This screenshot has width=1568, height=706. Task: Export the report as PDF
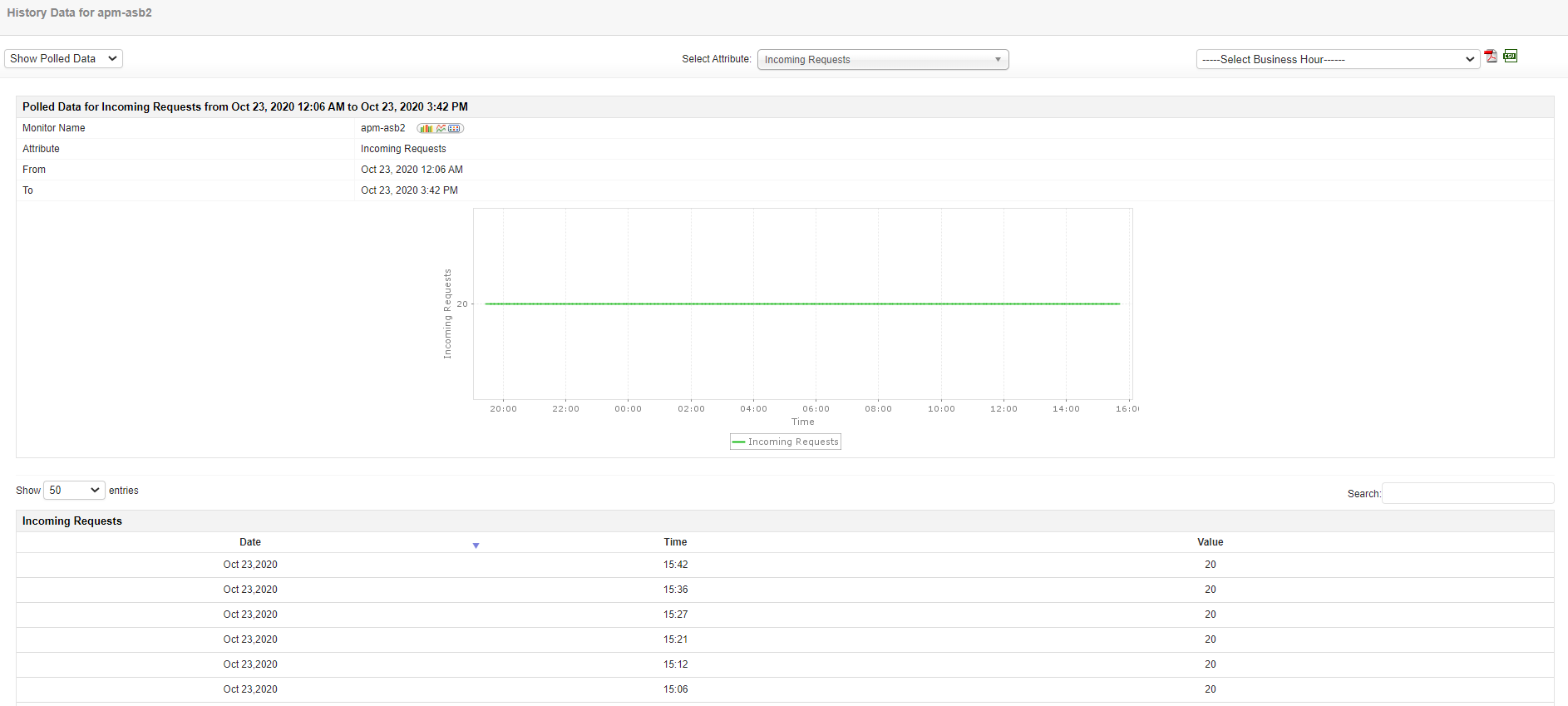click(1491, 57)
